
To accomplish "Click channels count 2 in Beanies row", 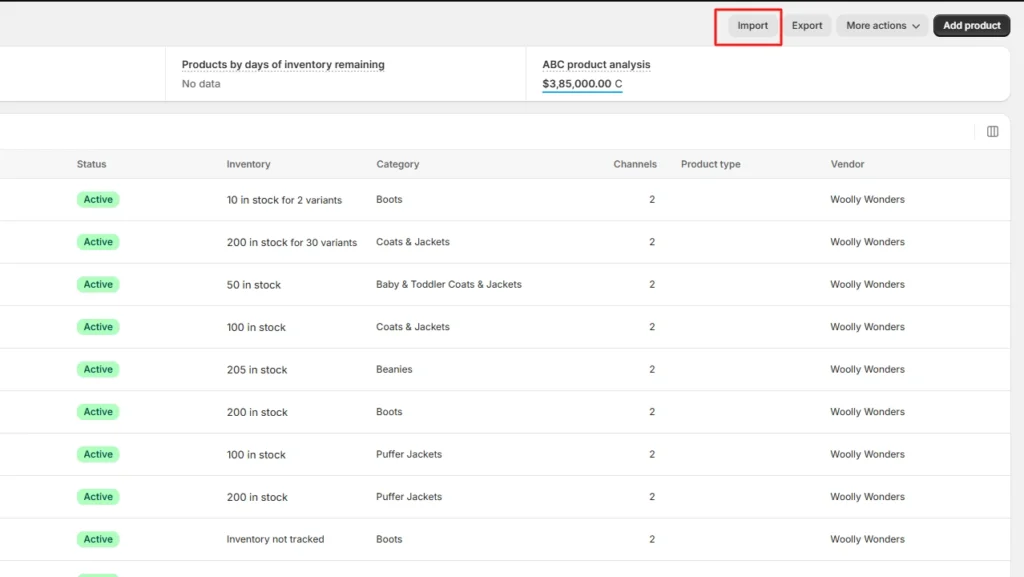I will (652, 369).
